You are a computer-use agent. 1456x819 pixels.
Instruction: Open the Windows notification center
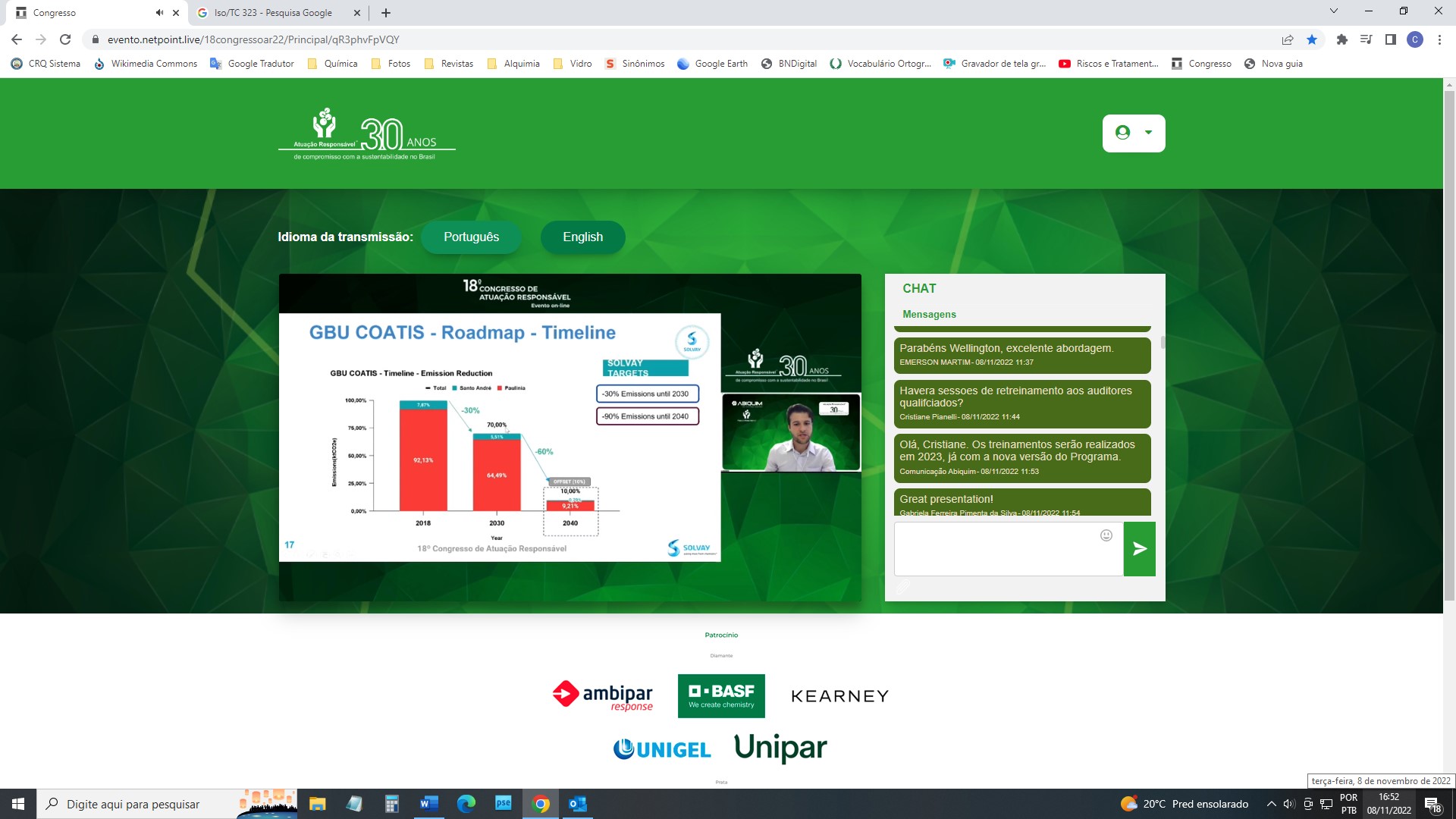click(x=1432, y=804)
